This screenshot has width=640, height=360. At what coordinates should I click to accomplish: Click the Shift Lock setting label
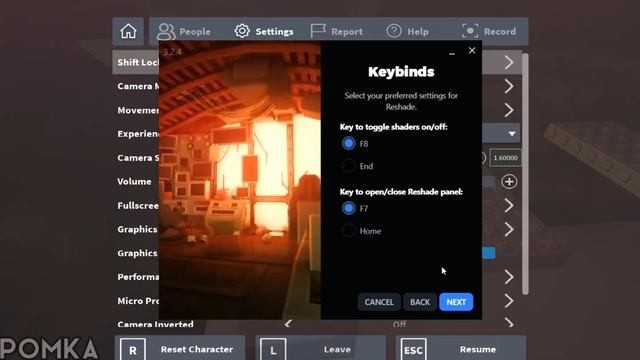coord(138,62)
